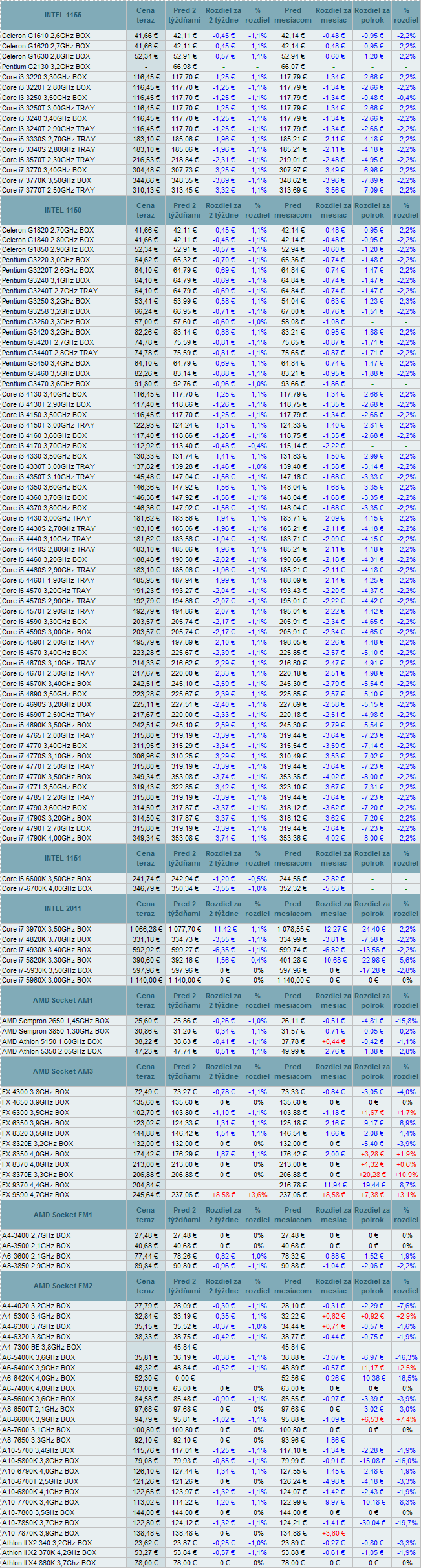The width and height of the screenshot is (421, 1568).
Task: Click the -11,94 € cell in FX 9370 row
Action: (334, 1185)
